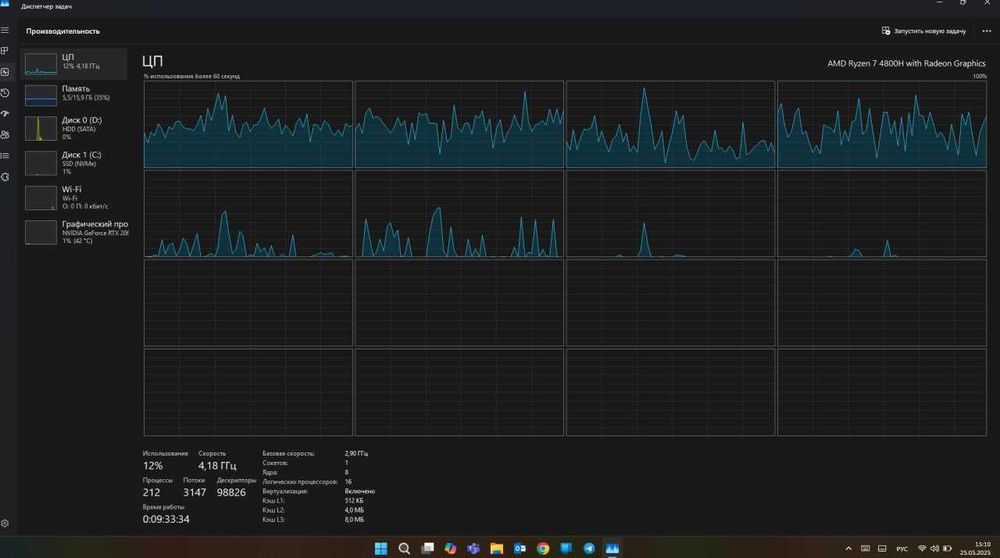This screenshot has height=558, width=1000.
Task: Select the Графический процессор NVIDIA item
Action: (75, 232)
